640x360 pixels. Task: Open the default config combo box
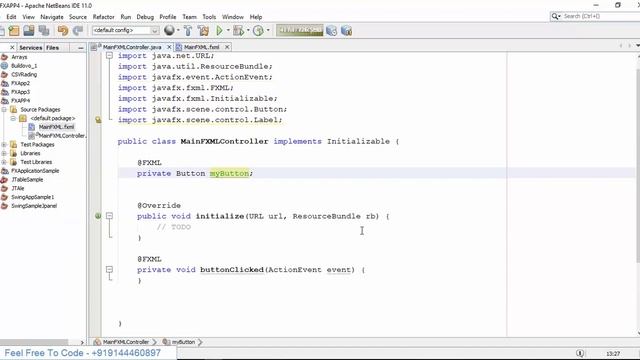(125, 30)
